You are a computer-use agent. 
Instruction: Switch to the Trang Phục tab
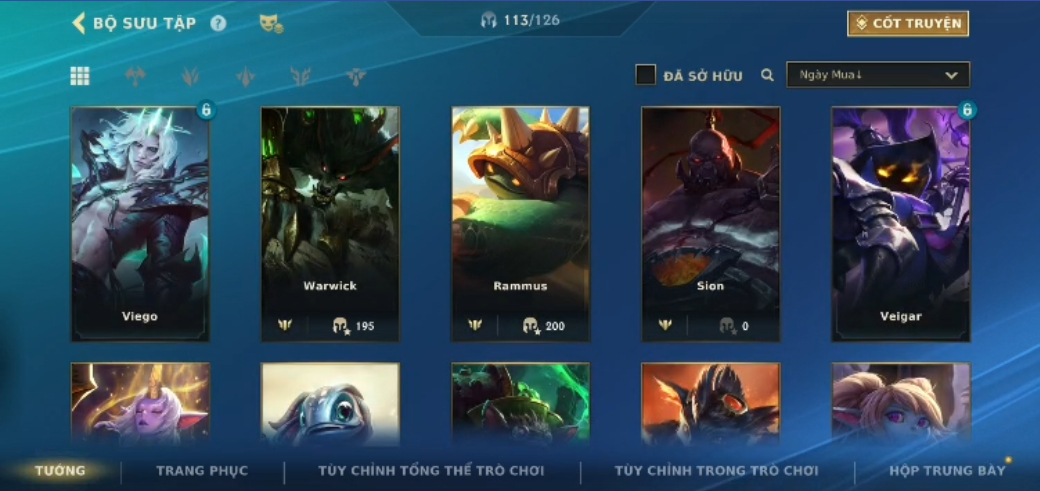(x=202, y=471)
